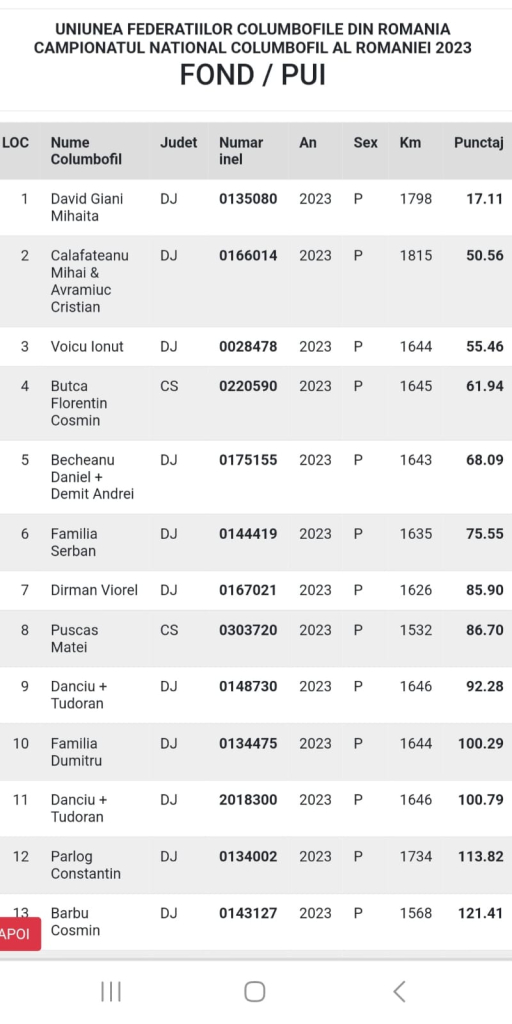This screenshot has width=512, height=1024.
Task: Click ring number 2018300
Action: [x=248, y=800]
